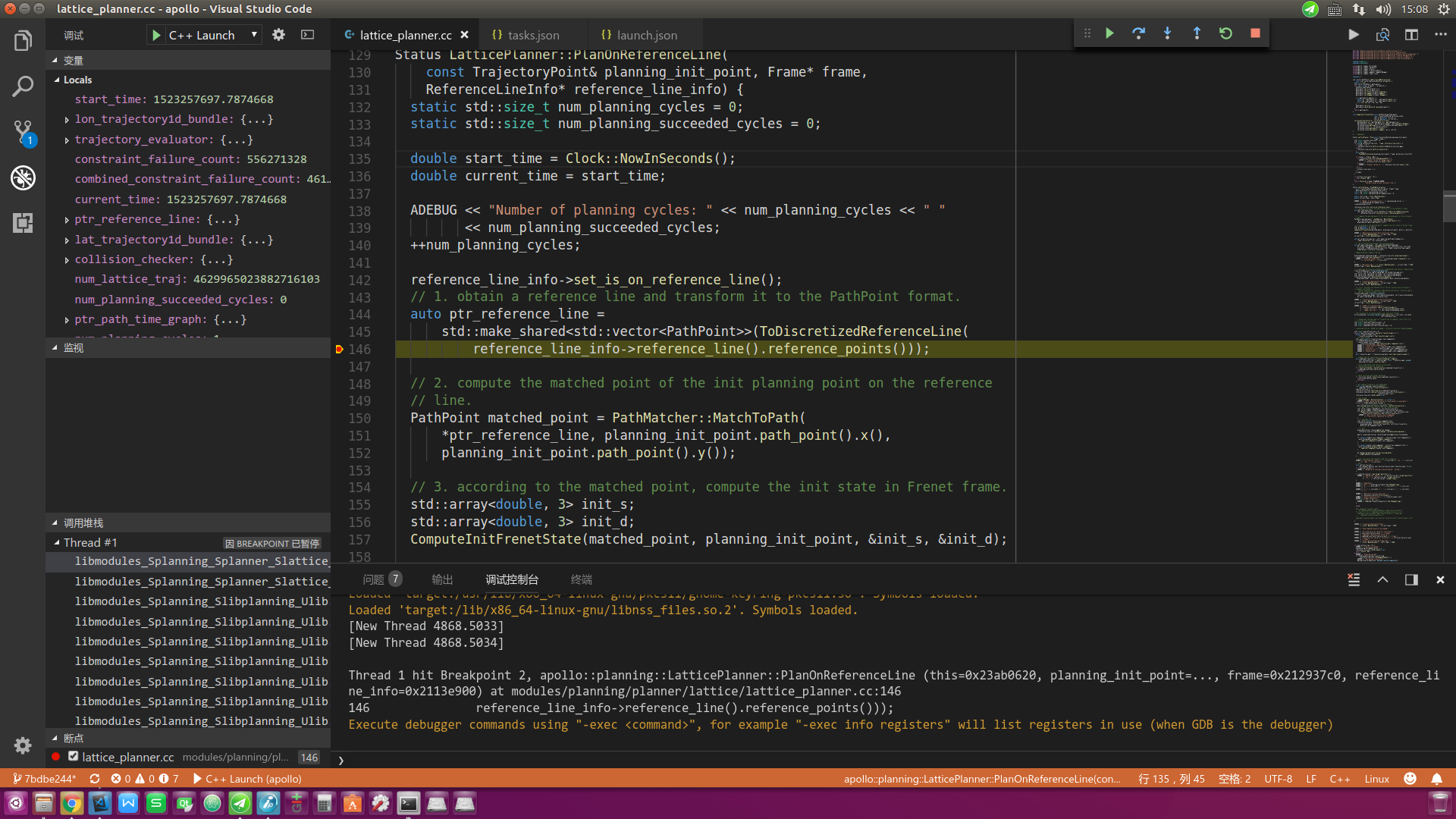Click the 7bdbe244 git branch indicator
This screenshot has width=1456, height=819.
45,779
